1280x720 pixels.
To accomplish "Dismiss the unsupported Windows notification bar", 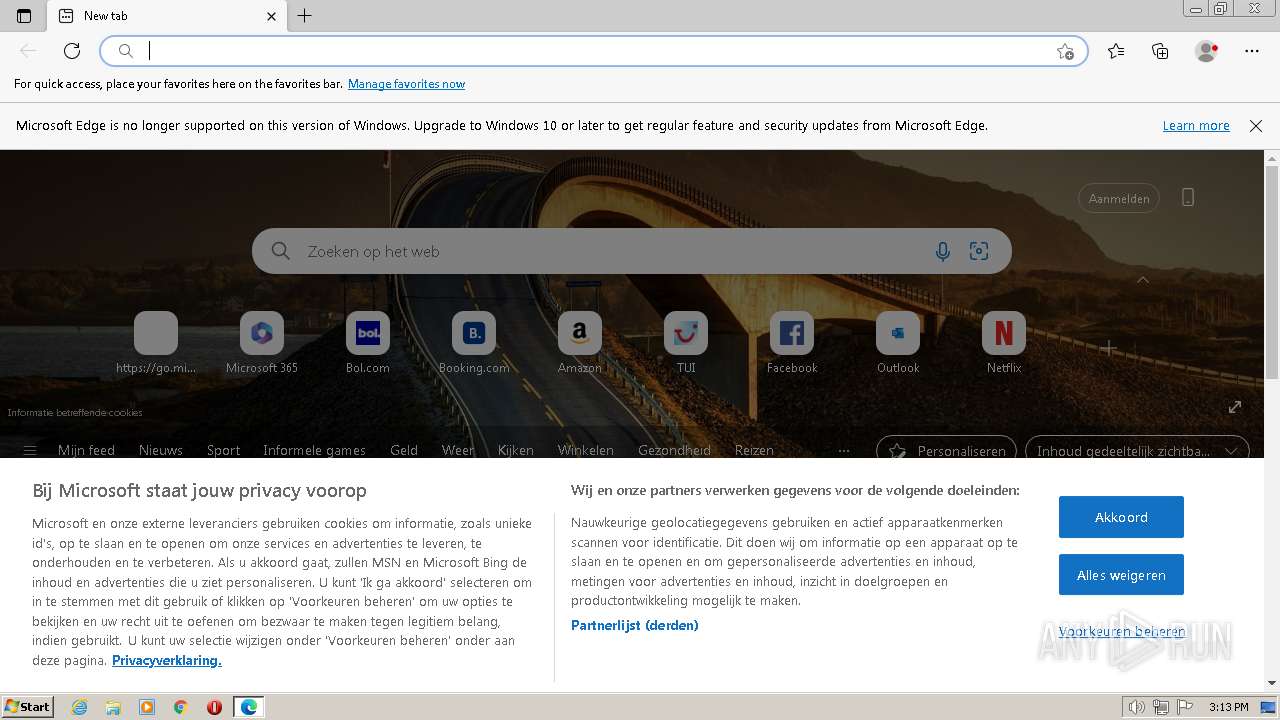I will tap(1256, 126).
